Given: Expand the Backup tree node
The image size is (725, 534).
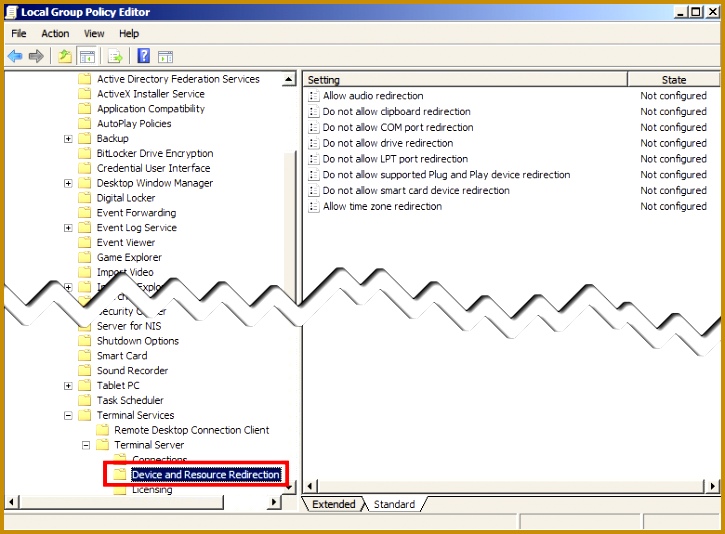Looking at the screenshot, I should tap(68, 139).
